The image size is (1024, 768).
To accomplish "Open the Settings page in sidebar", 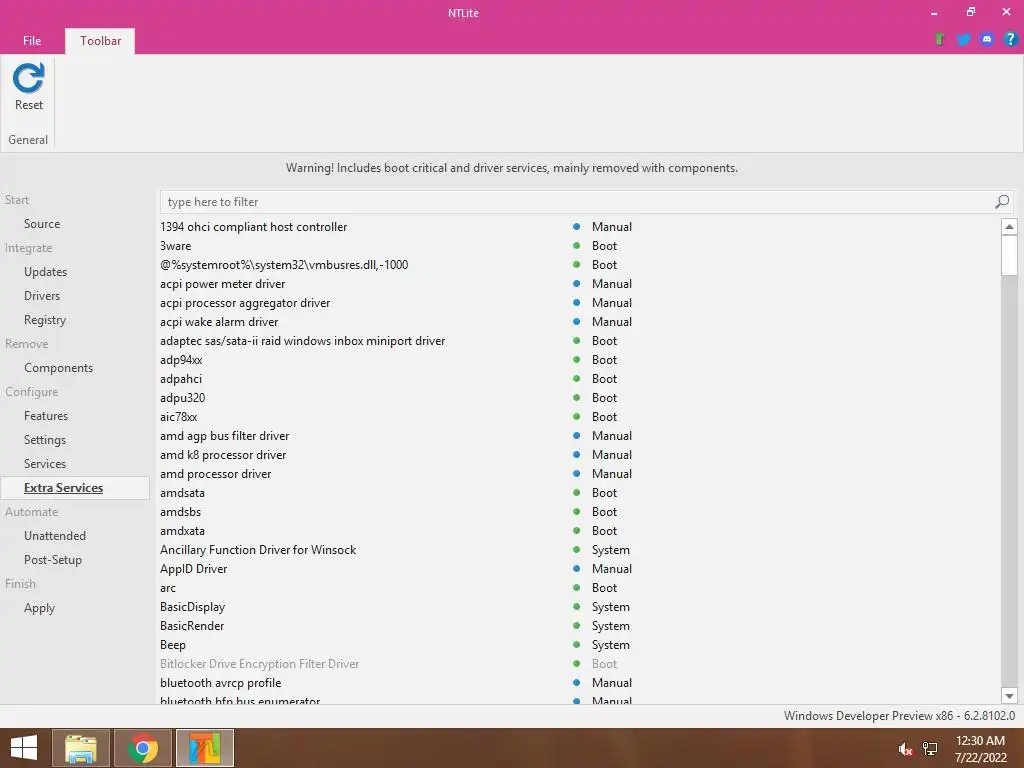I will (45, 440).
